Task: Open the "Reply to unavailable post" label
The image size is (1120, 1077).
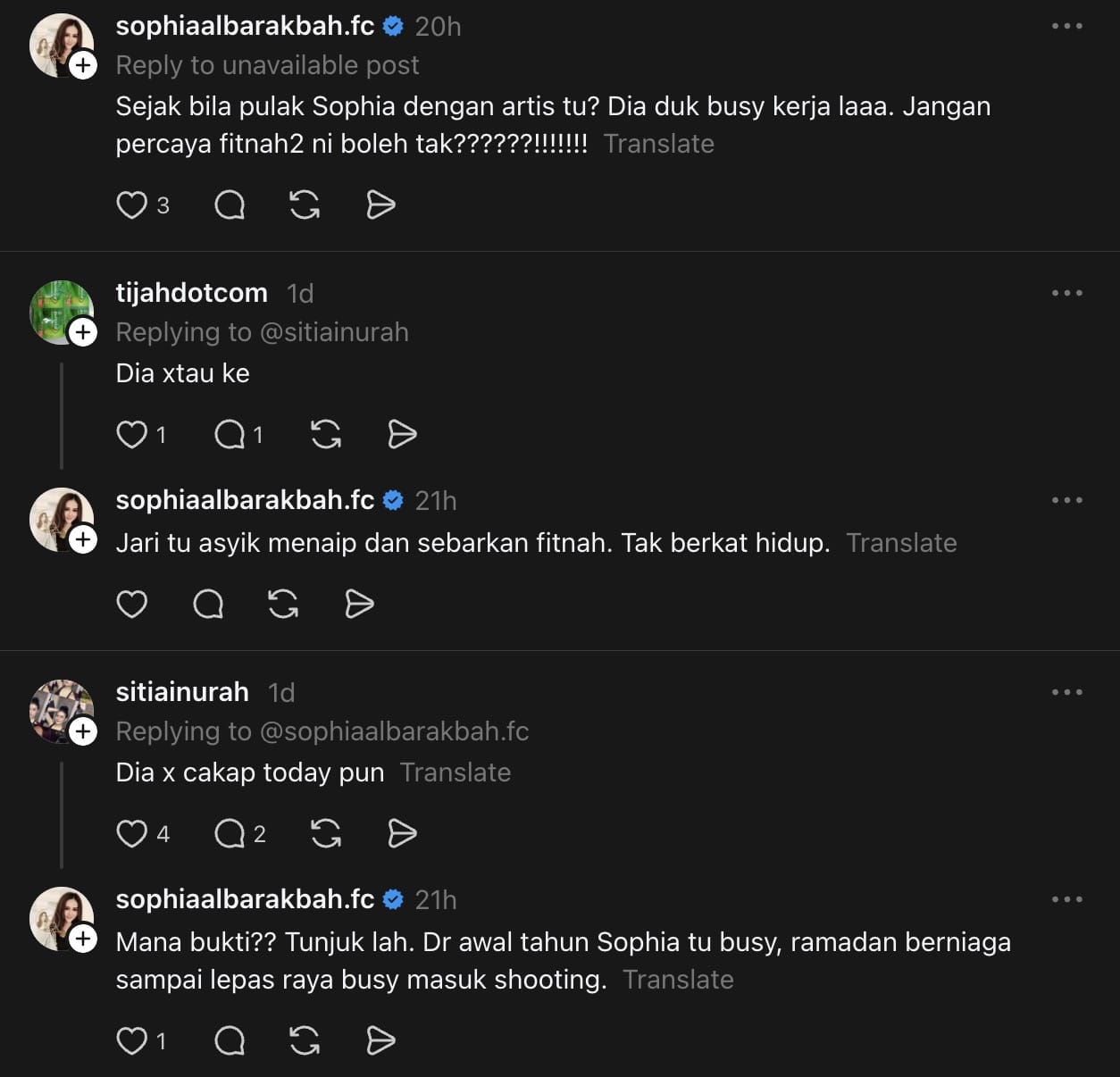Action: tap(267, 65)
